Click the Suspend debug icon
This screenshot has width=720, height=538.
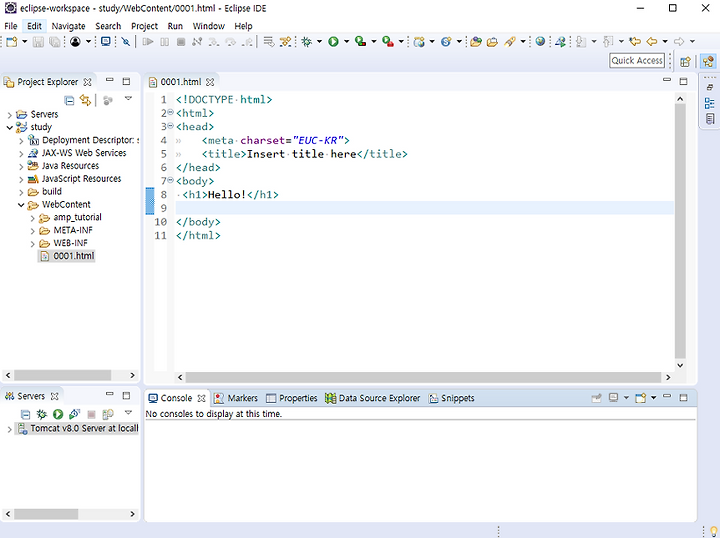164,42
